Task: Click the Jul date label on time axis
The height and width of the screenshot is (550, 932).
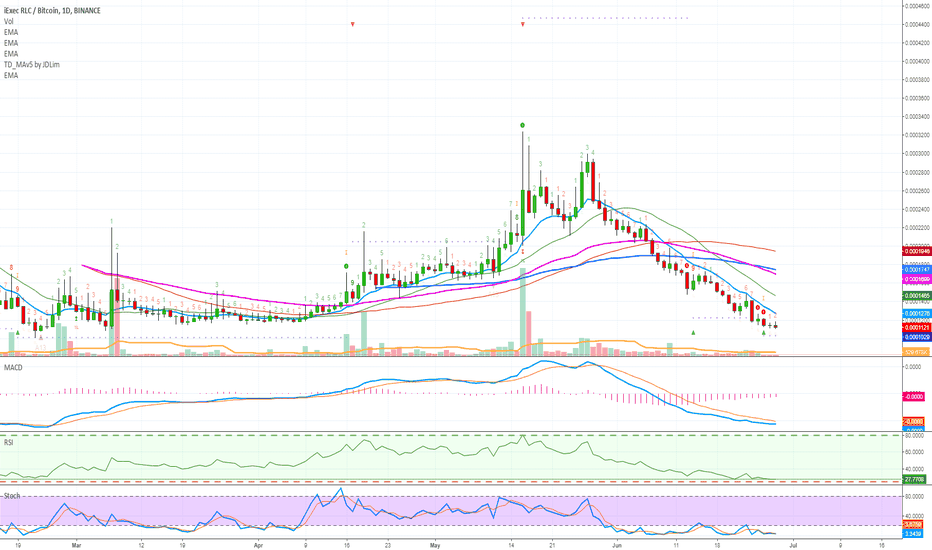Action: tap(792, 545)
